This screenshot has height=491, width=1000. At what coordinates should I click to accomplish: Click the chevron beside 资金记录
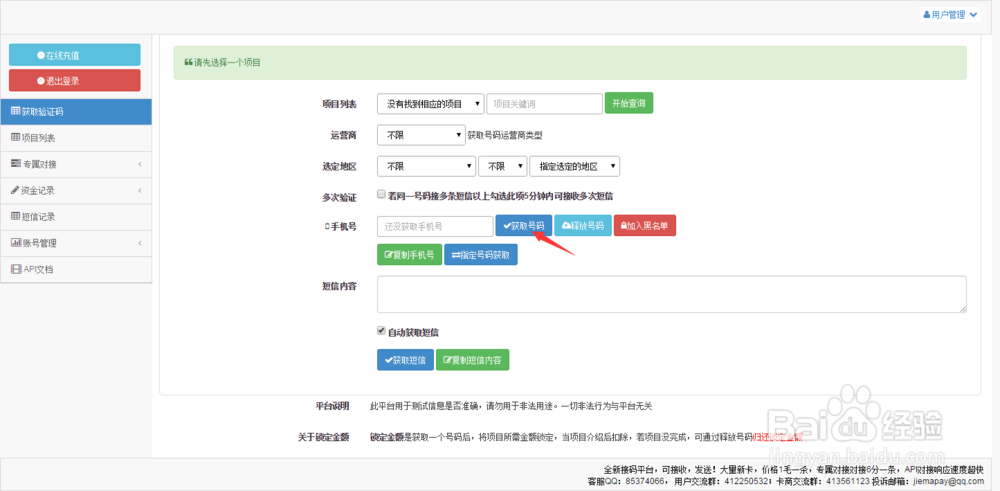tap(139, 191)
